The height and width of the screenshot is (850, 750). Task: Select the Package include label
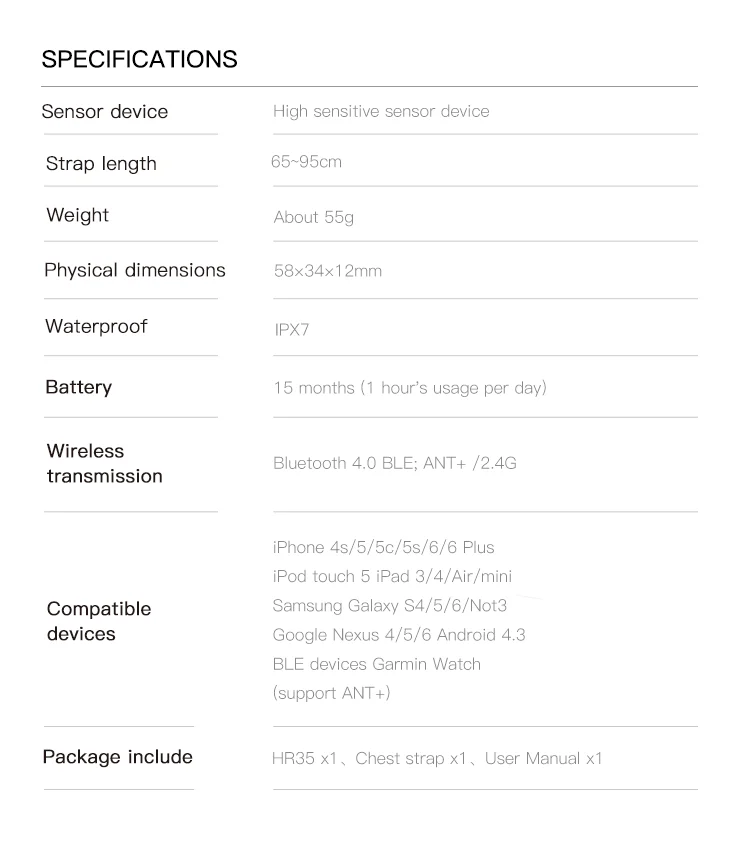[118, 757]
